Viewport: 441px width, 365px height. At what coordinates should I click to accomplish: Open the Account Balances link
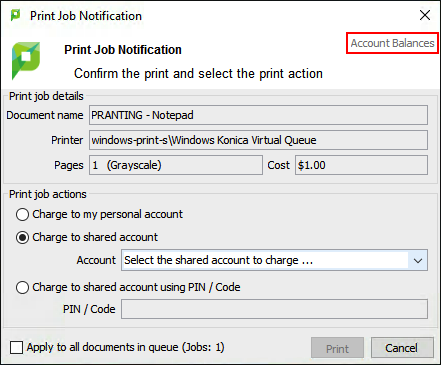tap(392, 43)
